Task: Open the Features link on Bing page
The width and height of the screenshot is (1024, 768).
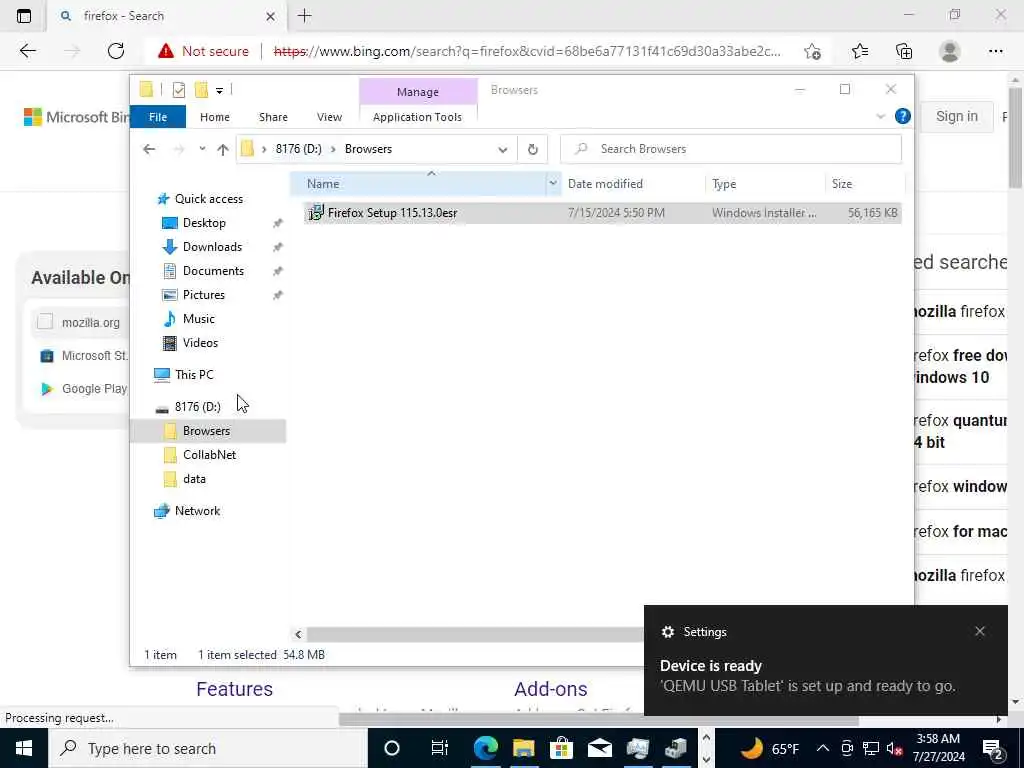Action: coord(234,689)
